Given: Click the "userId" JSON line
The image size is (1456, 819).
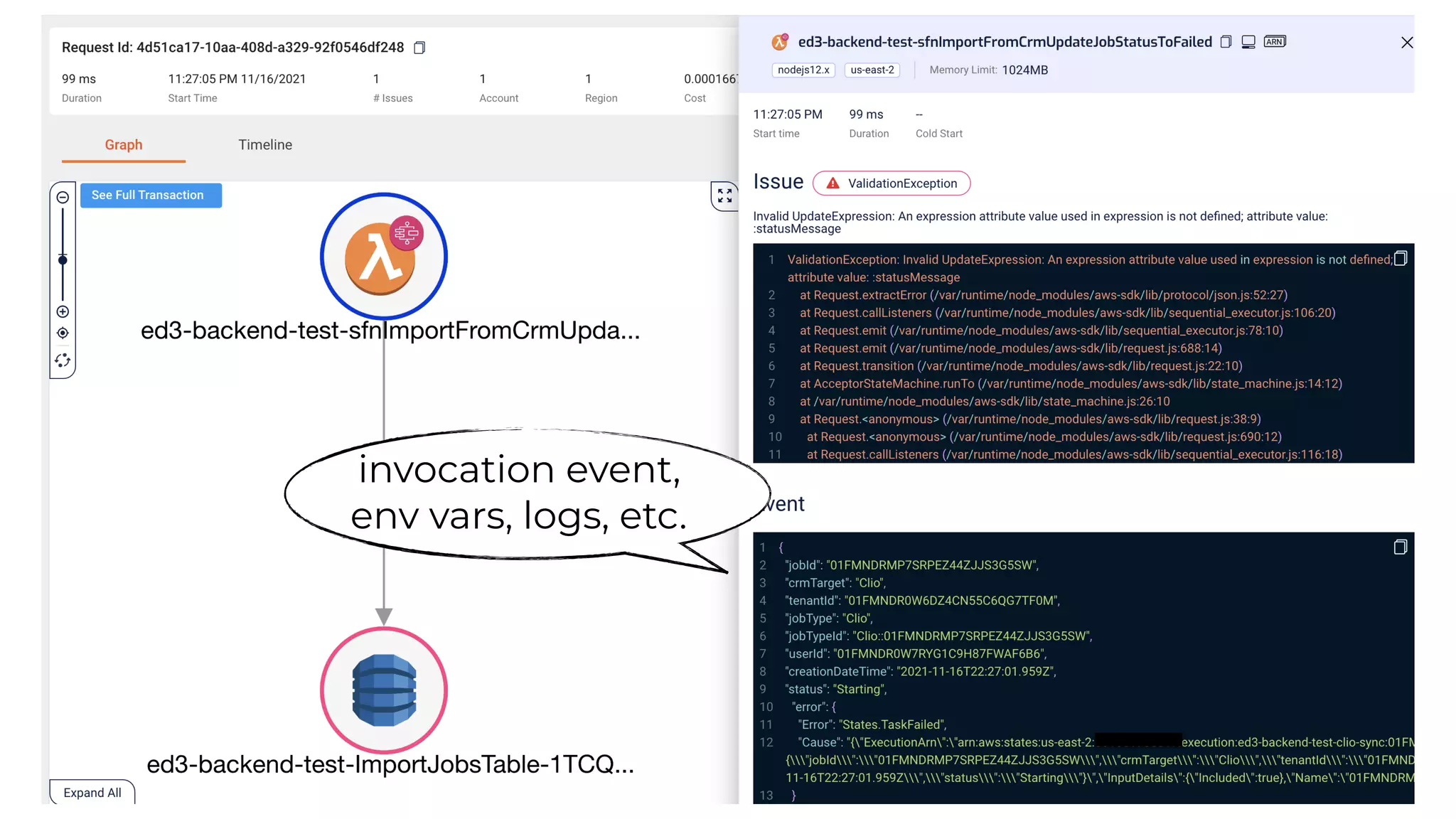Looking at the screenshot, I should click(x=916, y=654).
